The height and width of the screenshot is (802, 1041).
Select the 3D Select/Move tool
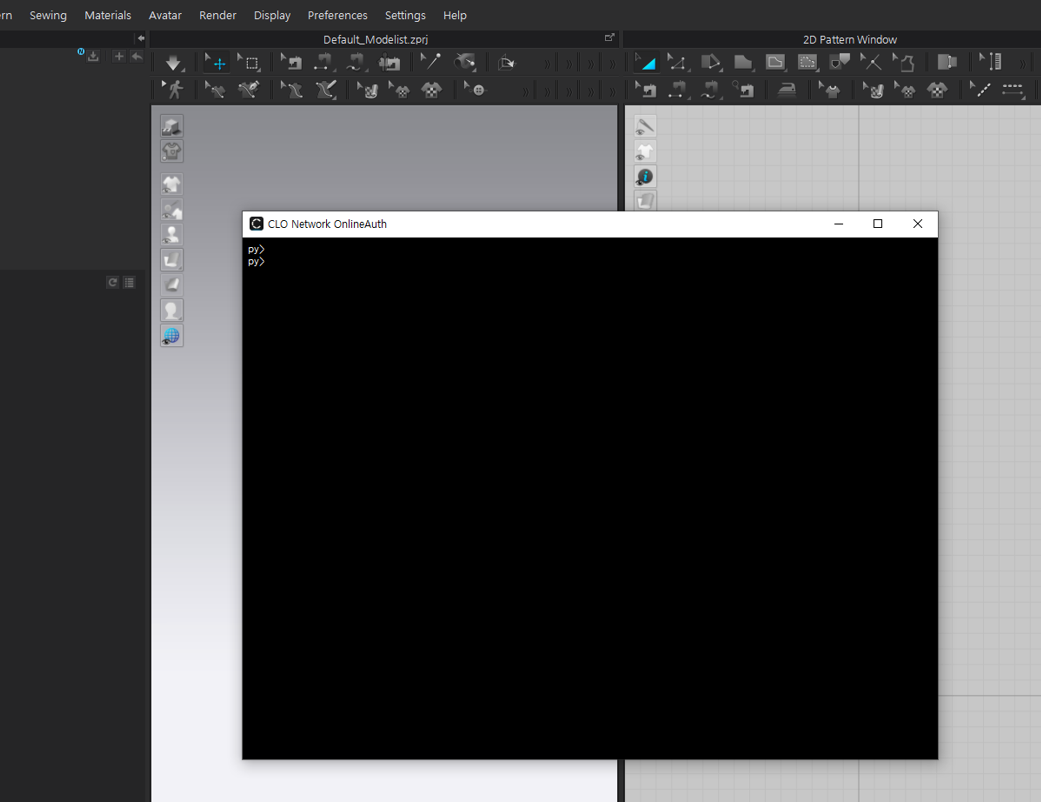click(x=215, y=62)
